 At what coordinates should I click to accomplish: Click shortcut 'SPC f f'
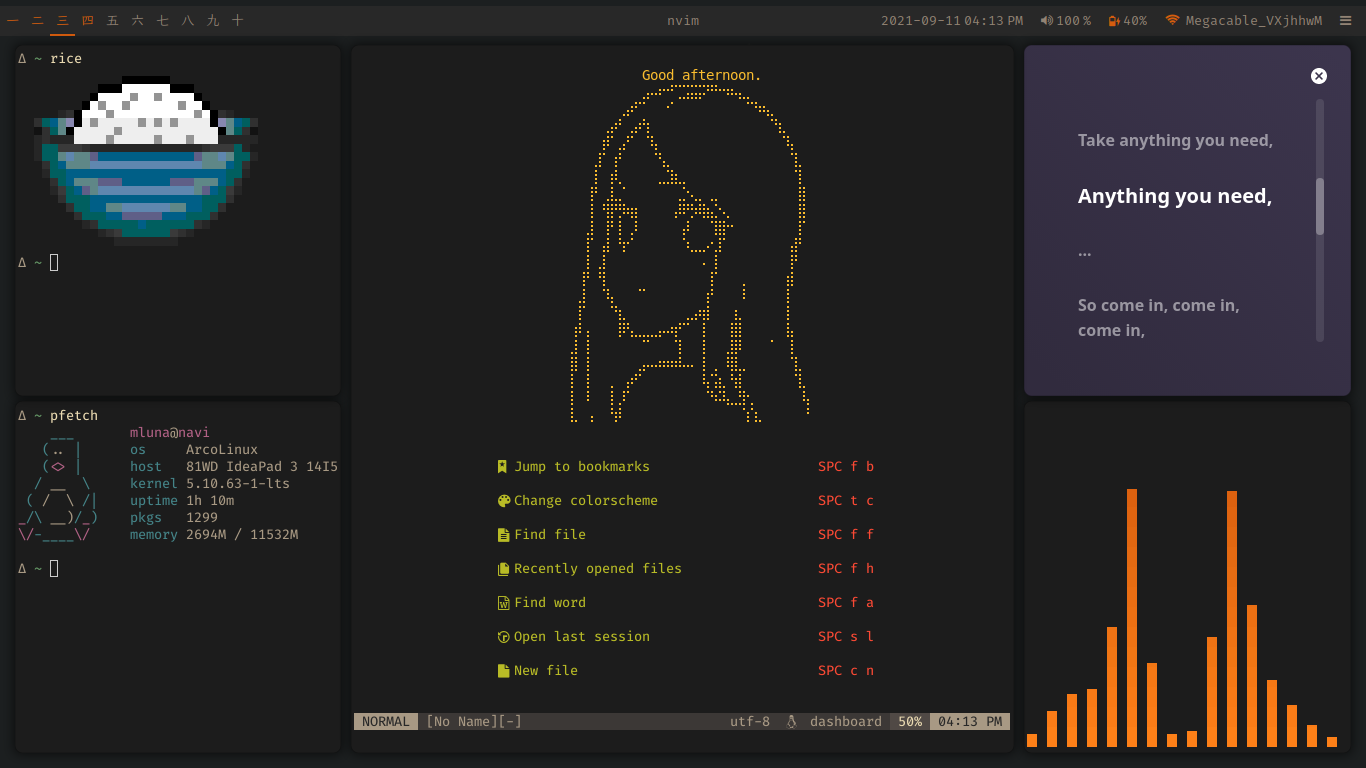click(x=846, y=535)
